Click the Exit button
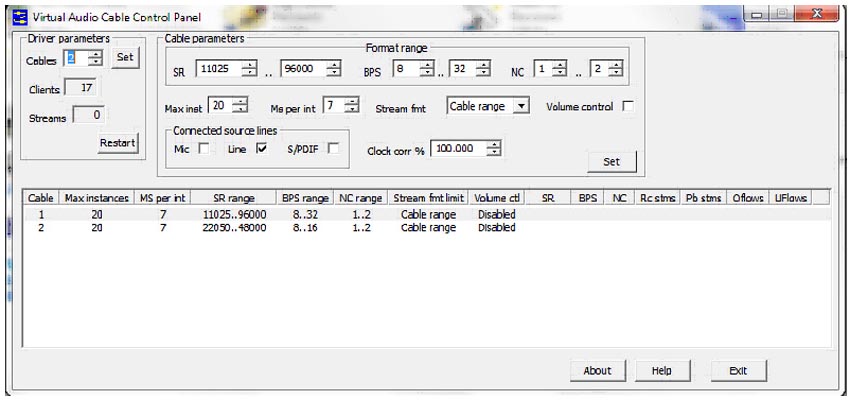Viewport: 850px width, 400px height. (x=738, y=371)
